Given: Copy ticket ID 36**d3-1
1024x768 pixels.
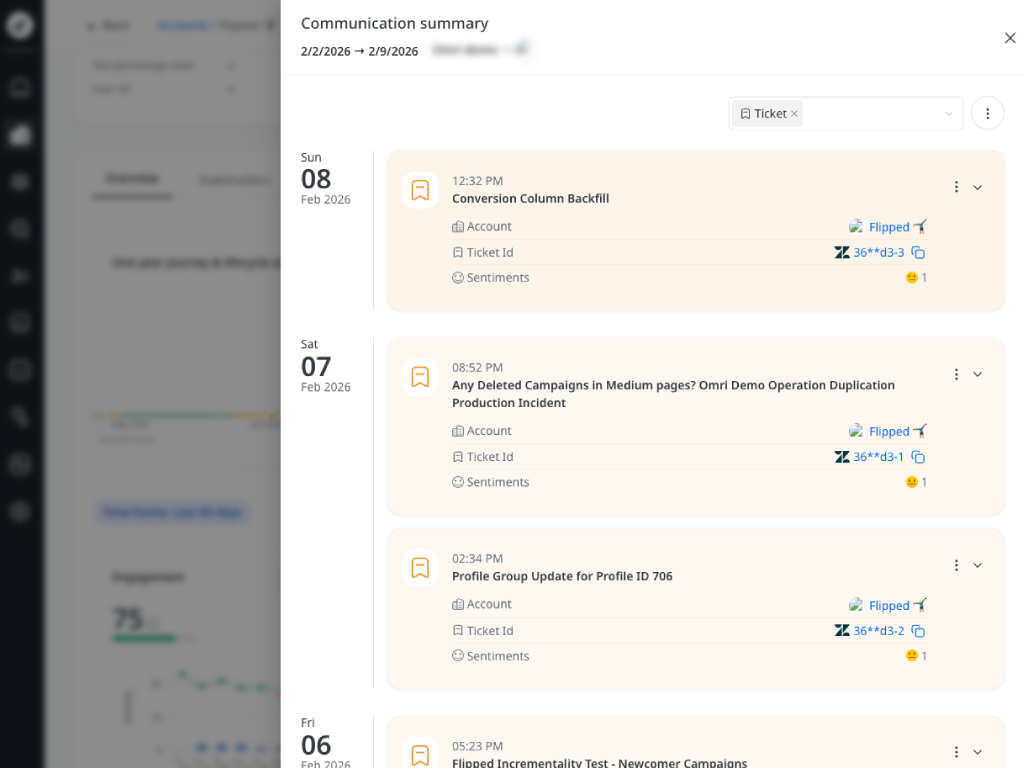Looking at the screenshot, I should [918, 457].
